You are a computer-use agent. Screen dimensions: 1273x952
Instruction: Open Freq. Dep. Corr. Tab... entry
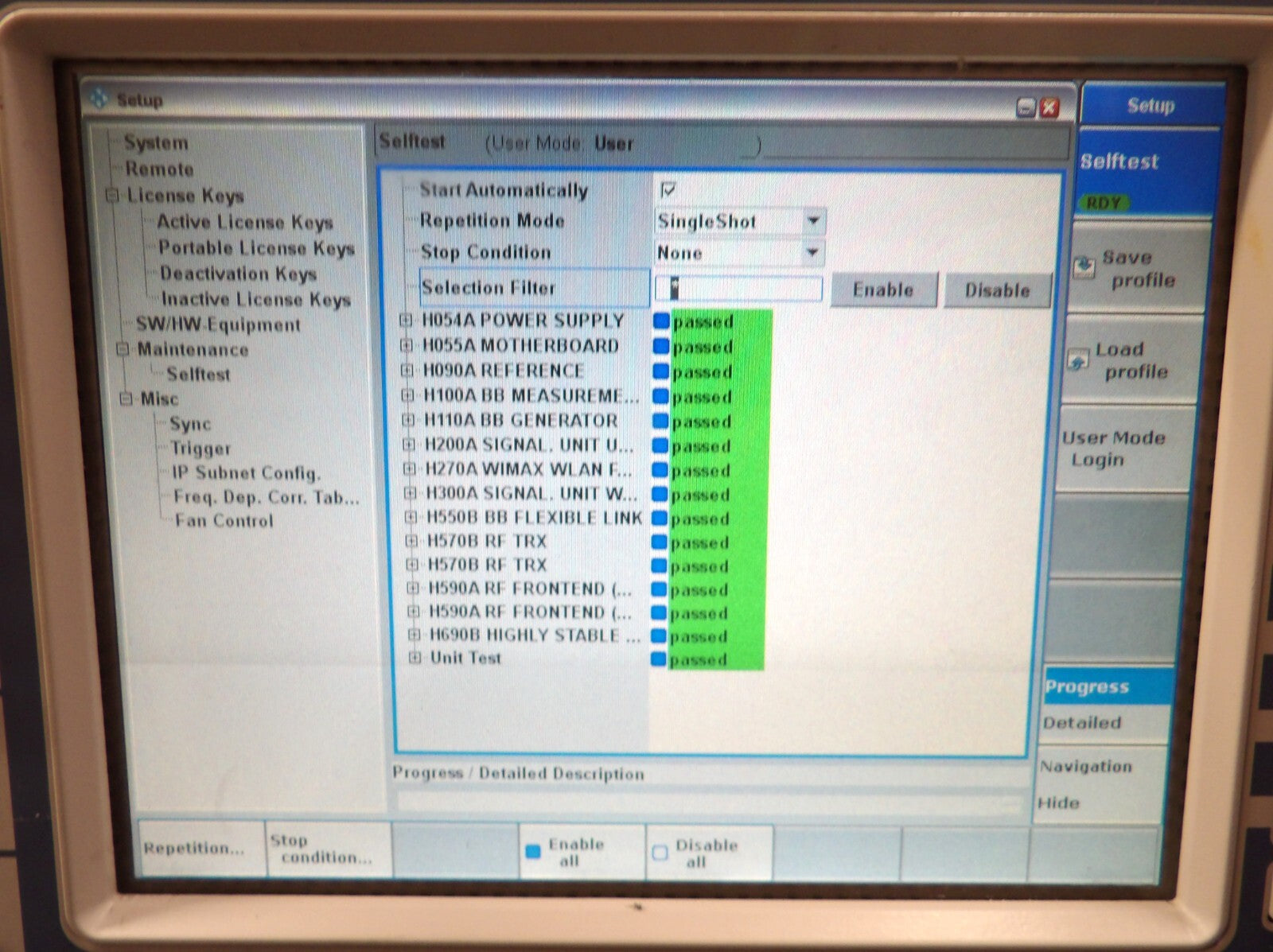(x=267, y=497)
